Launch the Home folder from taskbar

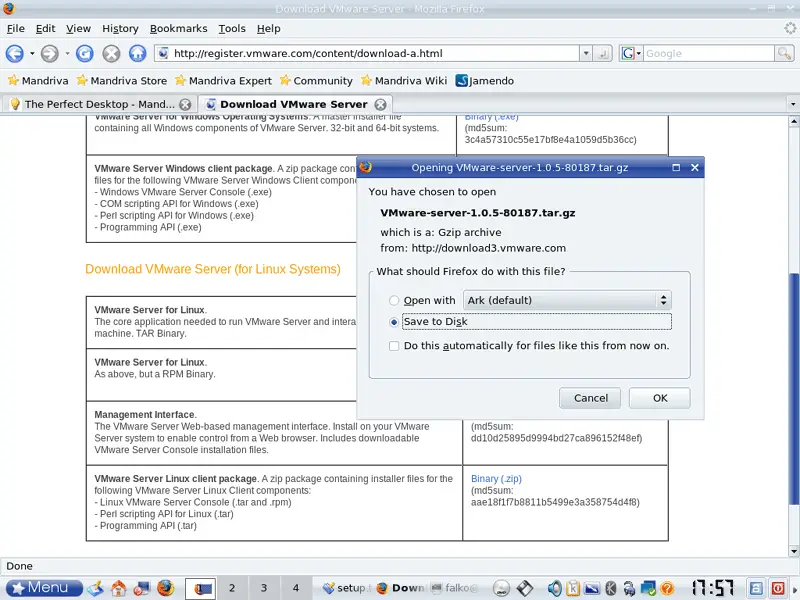[x=119, y=588]
